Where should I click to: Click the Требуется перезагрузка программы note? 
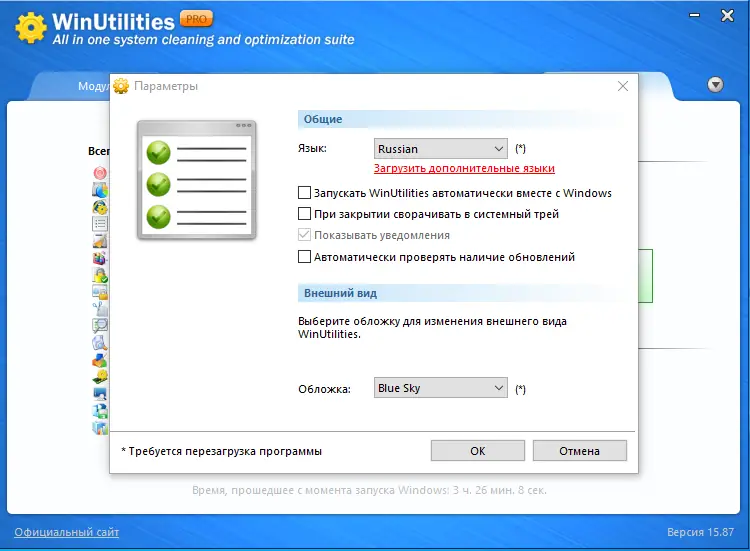[221, 451]
